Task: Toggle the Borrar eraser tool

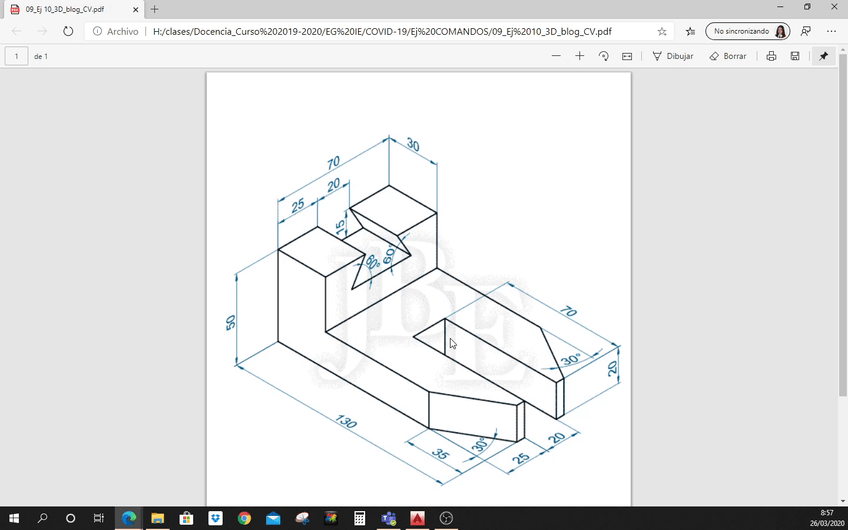Action: (728, 56)
